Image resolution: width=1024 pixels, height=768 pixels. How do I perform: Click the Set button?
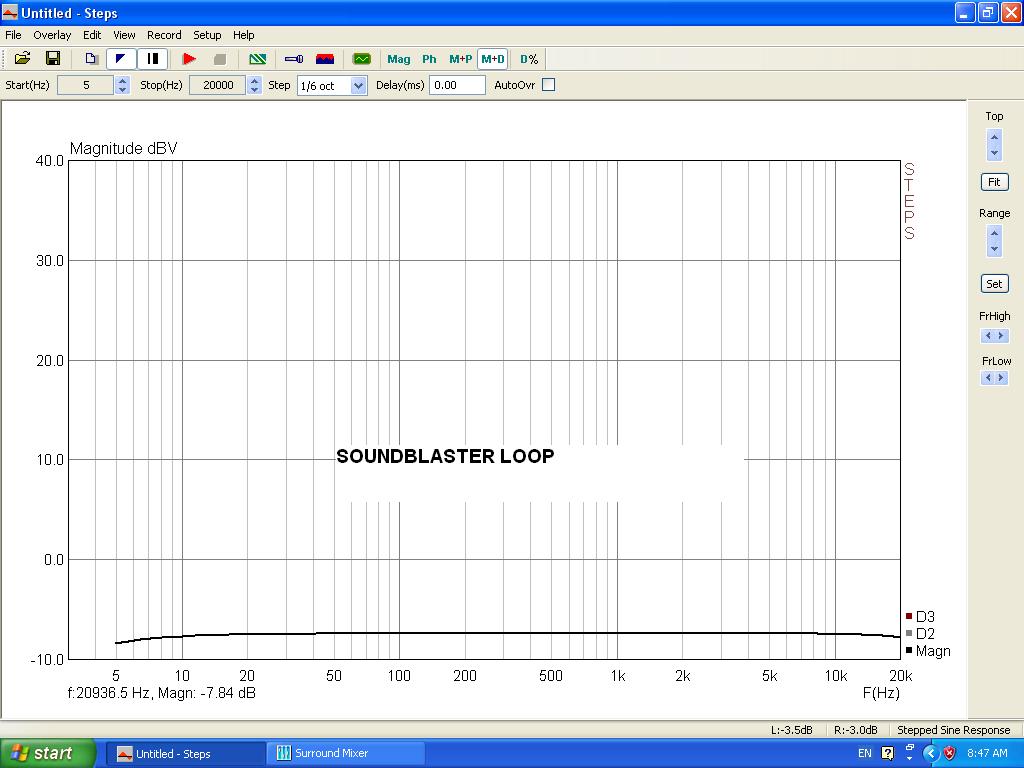point(994,284)
